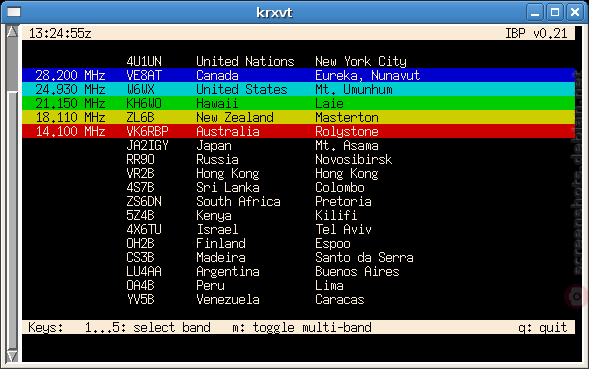Click the scrollbar up arrow

tap(12, 32)
